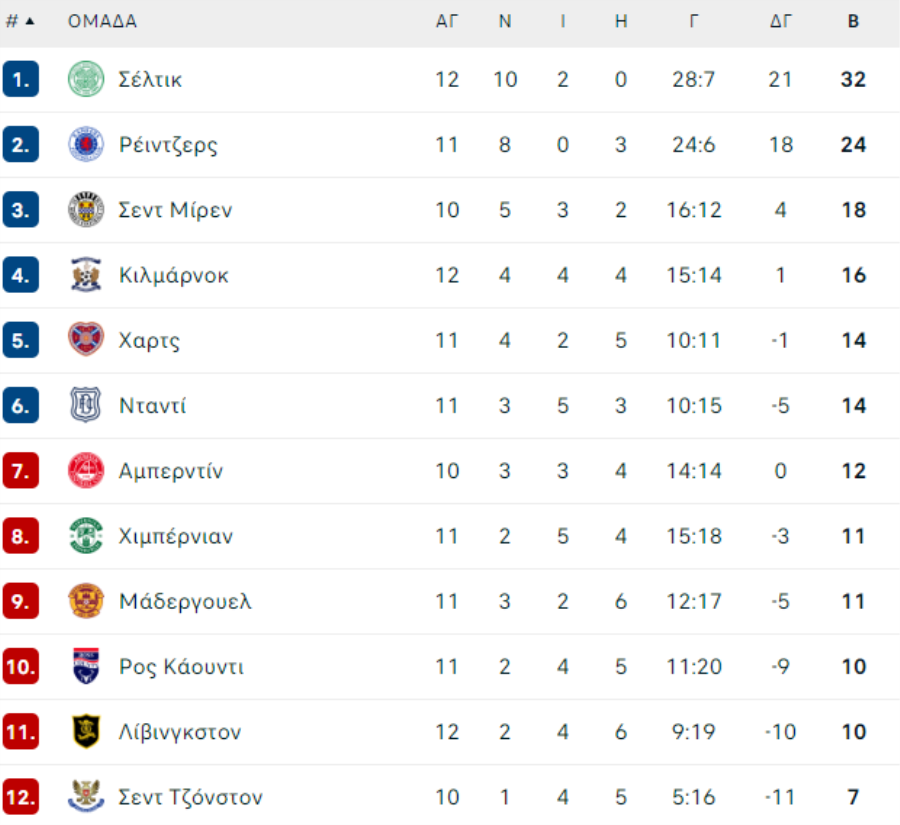Open the Λίβινγκστον team page

pos(180,732)
